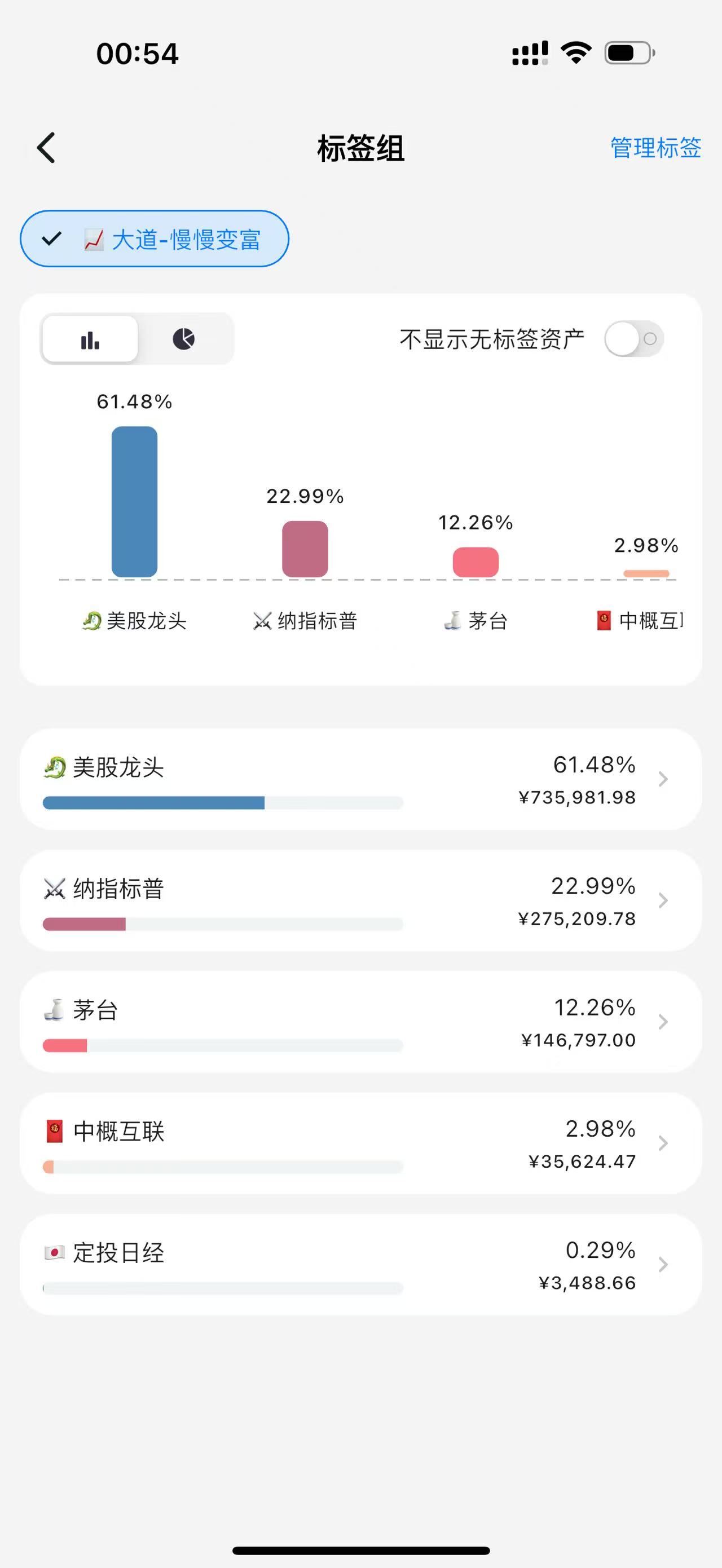Viewport: 722px width, 1568px height.
Task: Toggle 不显示无标签资产 switch
Action: coord(633,339)
